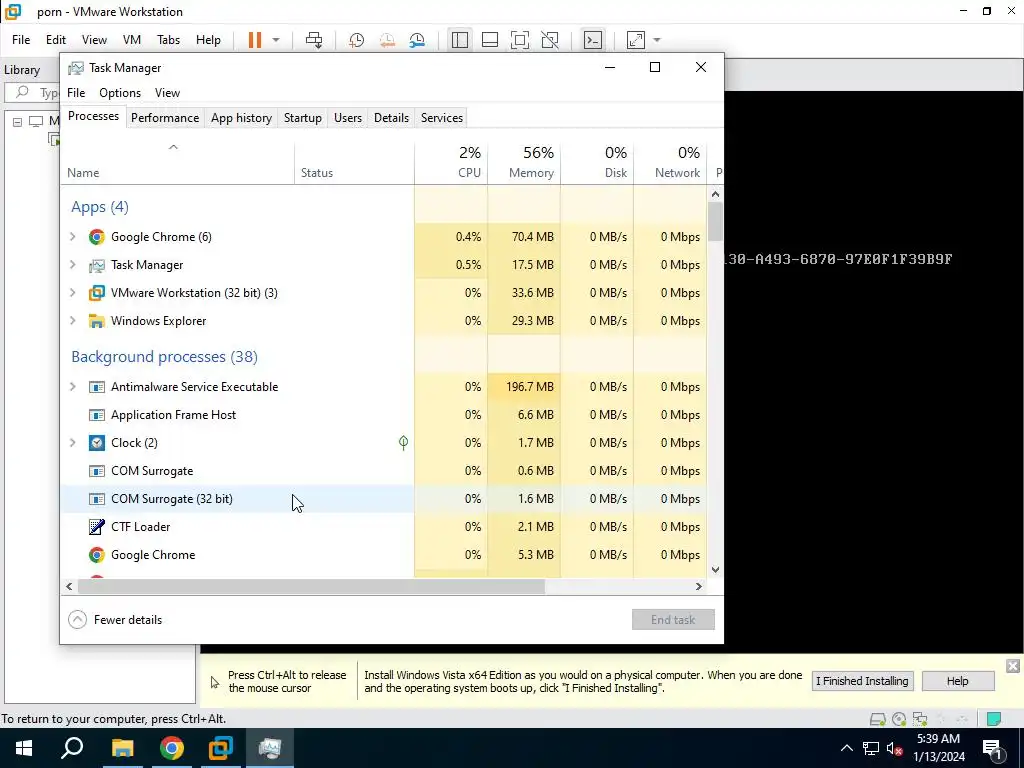Open the snapshot manager icon
This screenshot has height=768, width=1024.
[417, 40]
